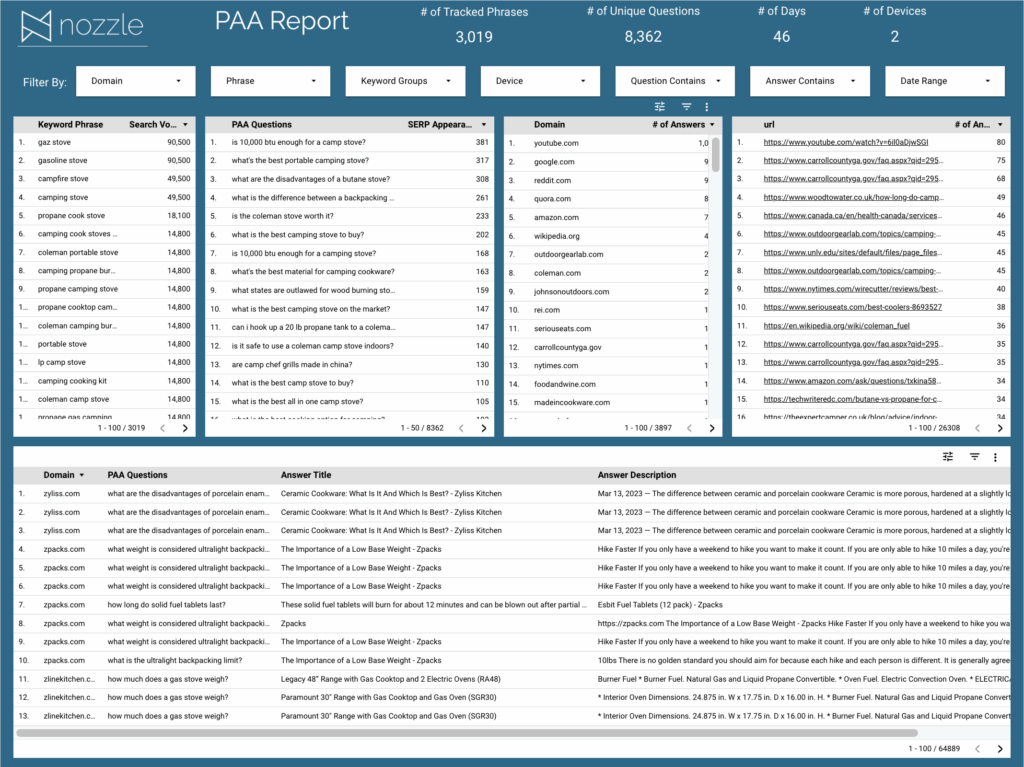Sort by PAA Questions header in top table
The height and width of the screenshot is (767, 1024).
tap(261, 125)
